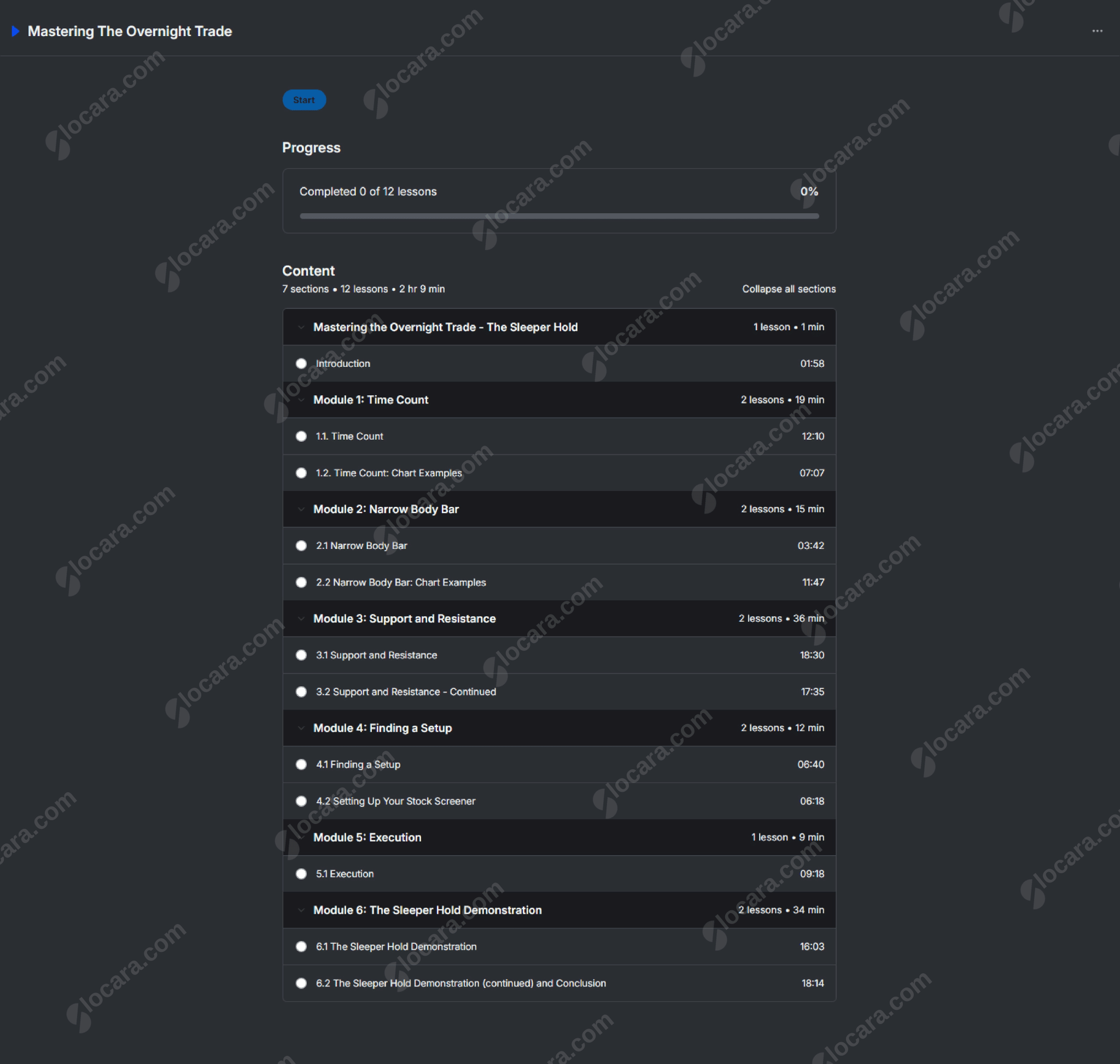Open lesson 1.2 Time Count: Chart Examples

[x=389, y=473]
